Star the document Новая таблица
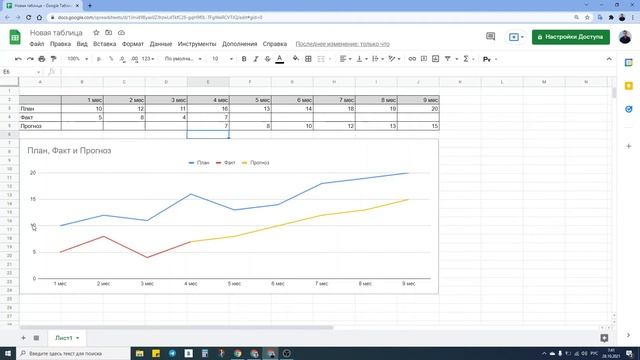This screenshot has height=360, width=640. [96, 33]
